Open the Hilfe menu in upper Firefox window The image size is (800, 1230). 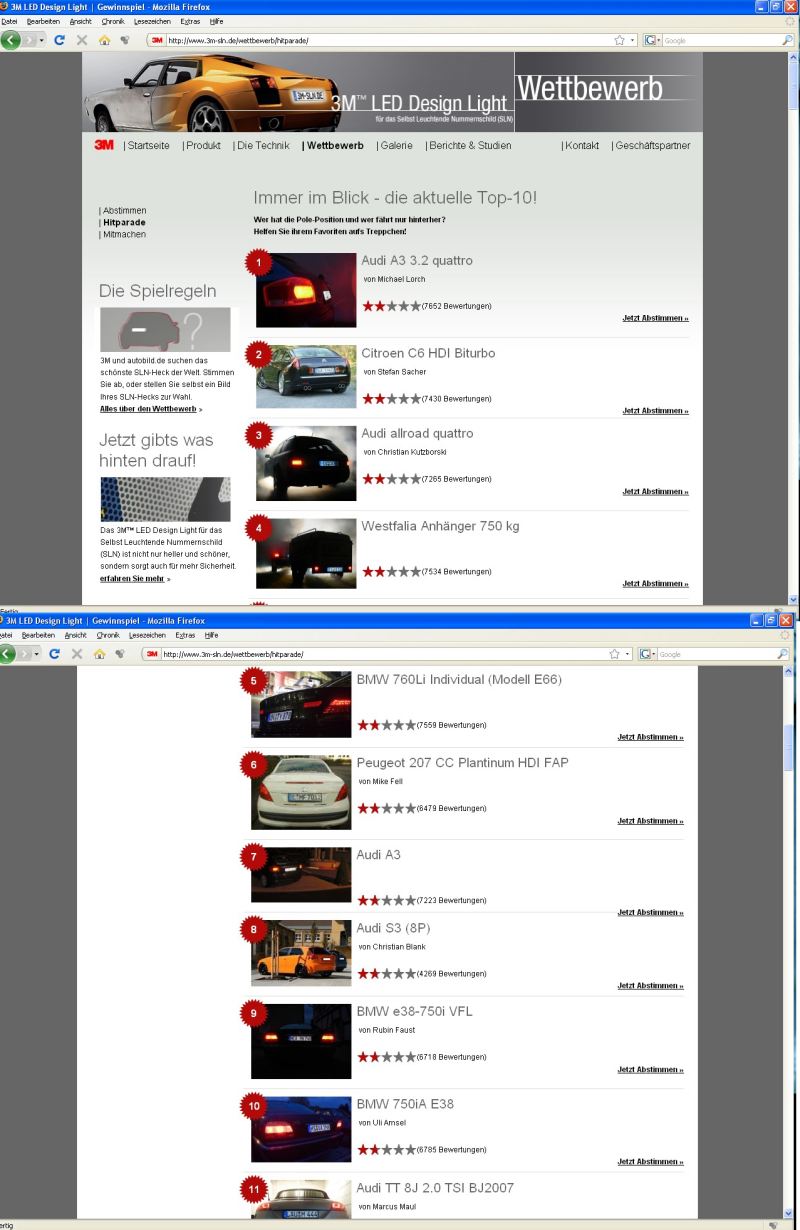(216, 21)
